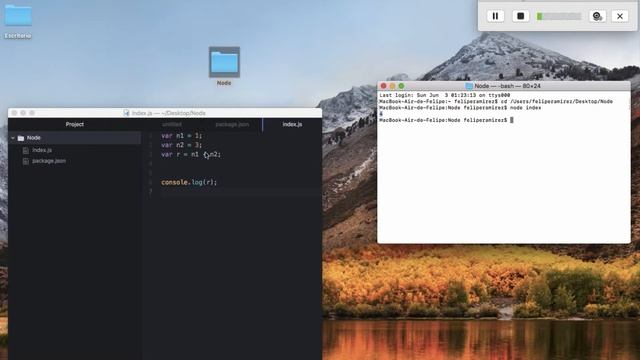This screenshot has width=640, height=360.
Task: Close the recording control panel
Action: (x=620, y=16)
